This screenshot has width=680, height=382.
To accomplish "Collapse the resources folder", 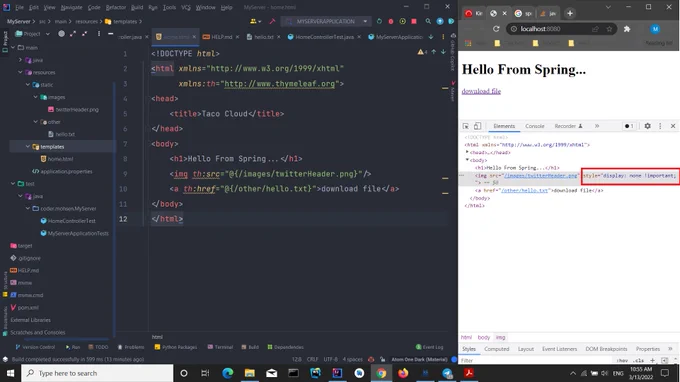I will tap(20, 72).
